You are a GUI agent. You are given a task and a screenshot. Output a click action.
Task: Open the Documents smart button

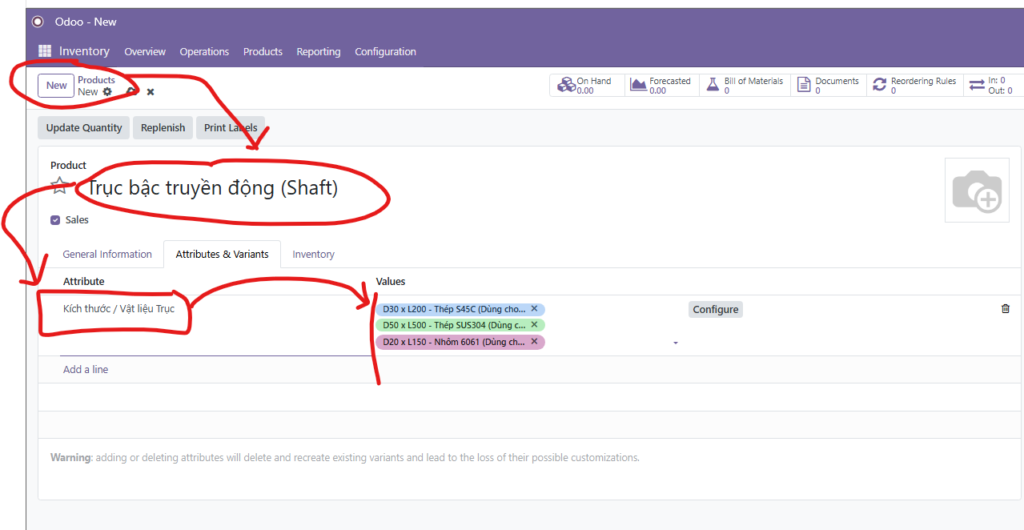(826, 86)
